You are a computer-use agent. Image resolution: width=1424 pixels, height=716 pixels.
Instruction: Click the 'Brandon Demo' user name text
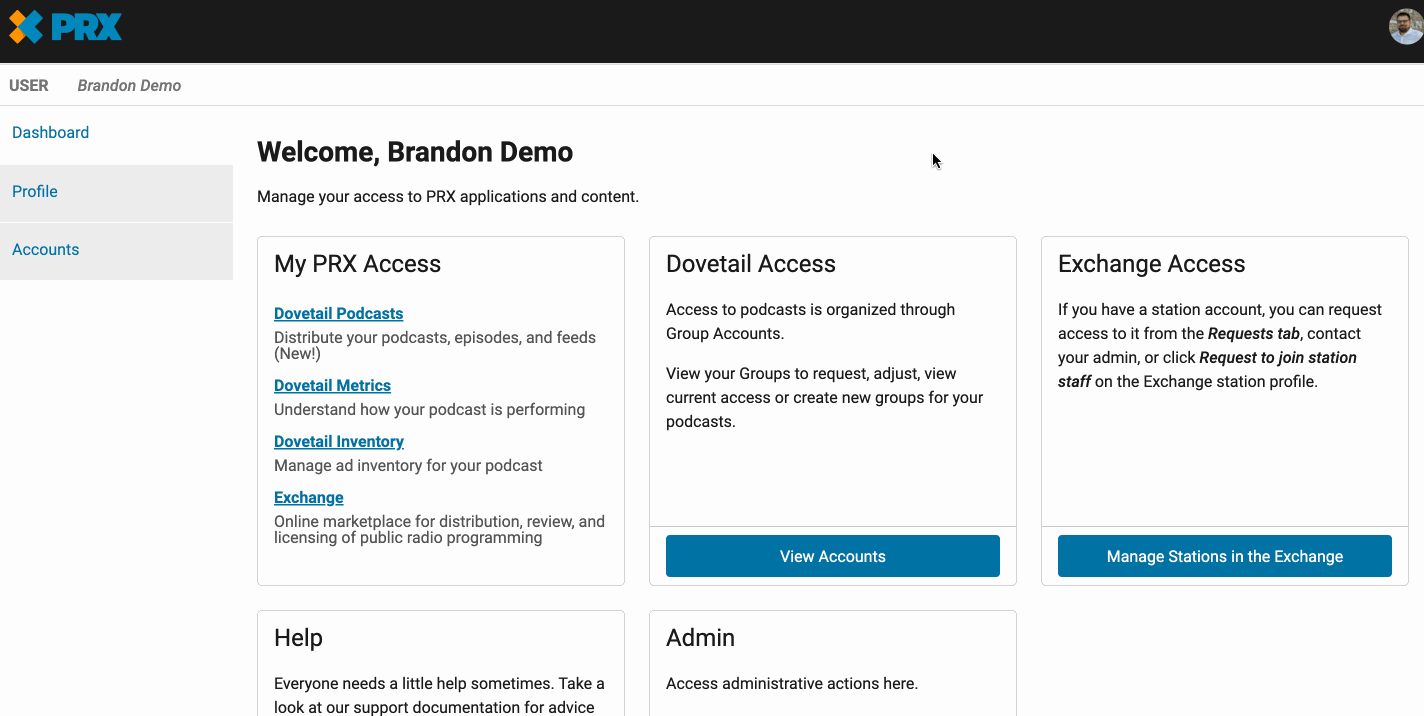coord(129,86)
